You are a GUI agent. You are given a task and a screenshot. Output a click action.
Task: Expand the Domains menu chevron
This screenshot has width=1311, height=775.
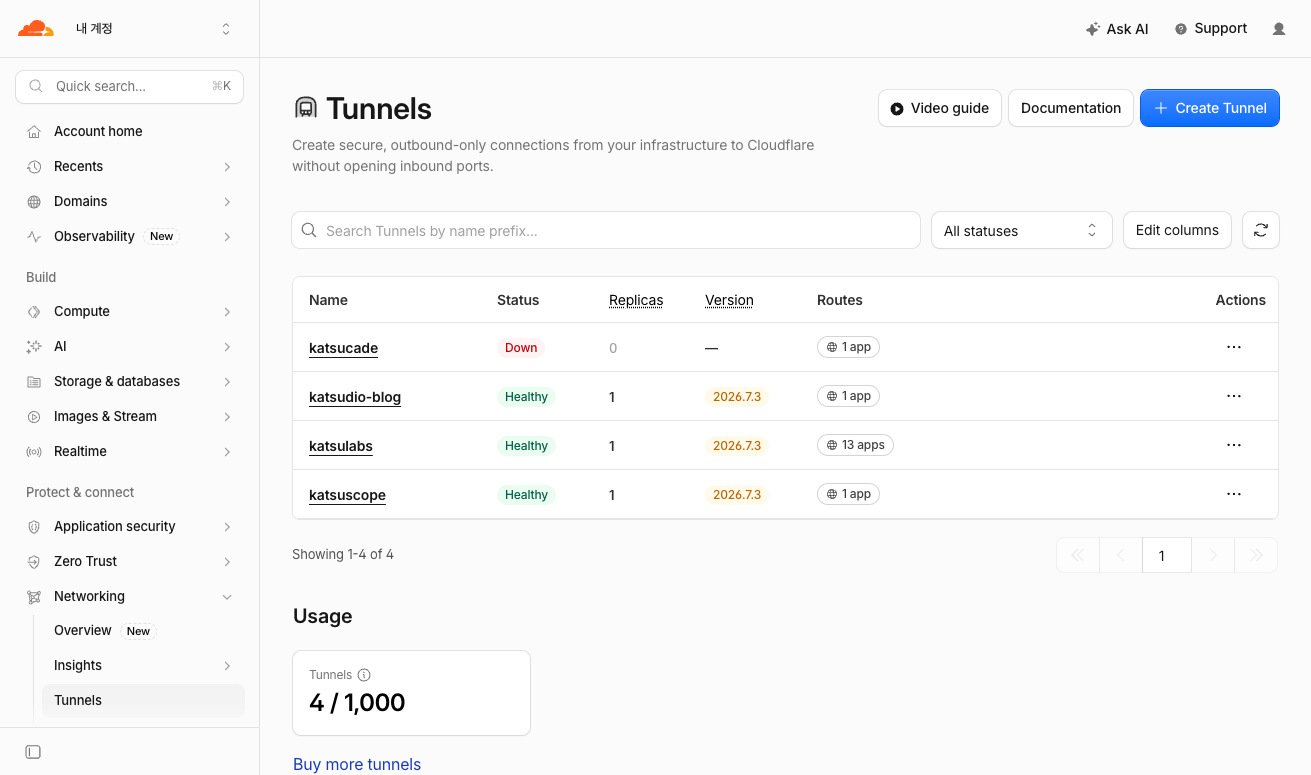point(227,202)
